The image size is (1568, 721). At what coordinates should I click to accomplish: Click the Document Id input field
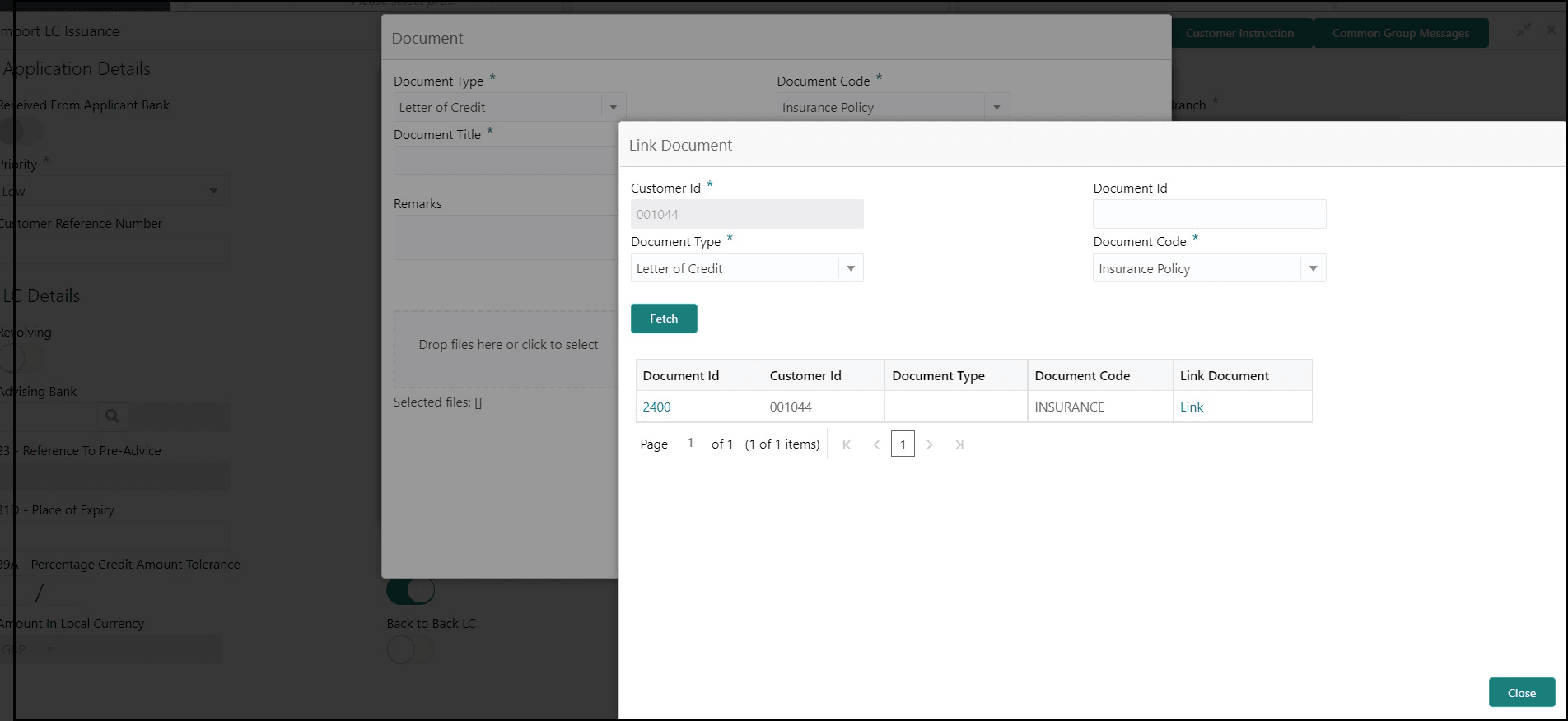coord(1210,214)
